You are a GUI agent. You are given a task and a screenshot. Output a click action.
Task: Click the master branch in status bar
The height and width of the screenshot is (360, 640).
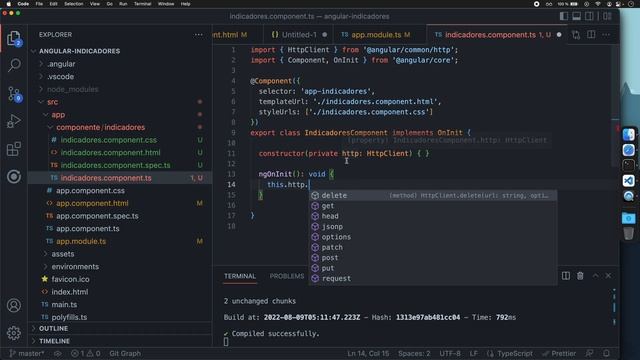pos(27,353)
